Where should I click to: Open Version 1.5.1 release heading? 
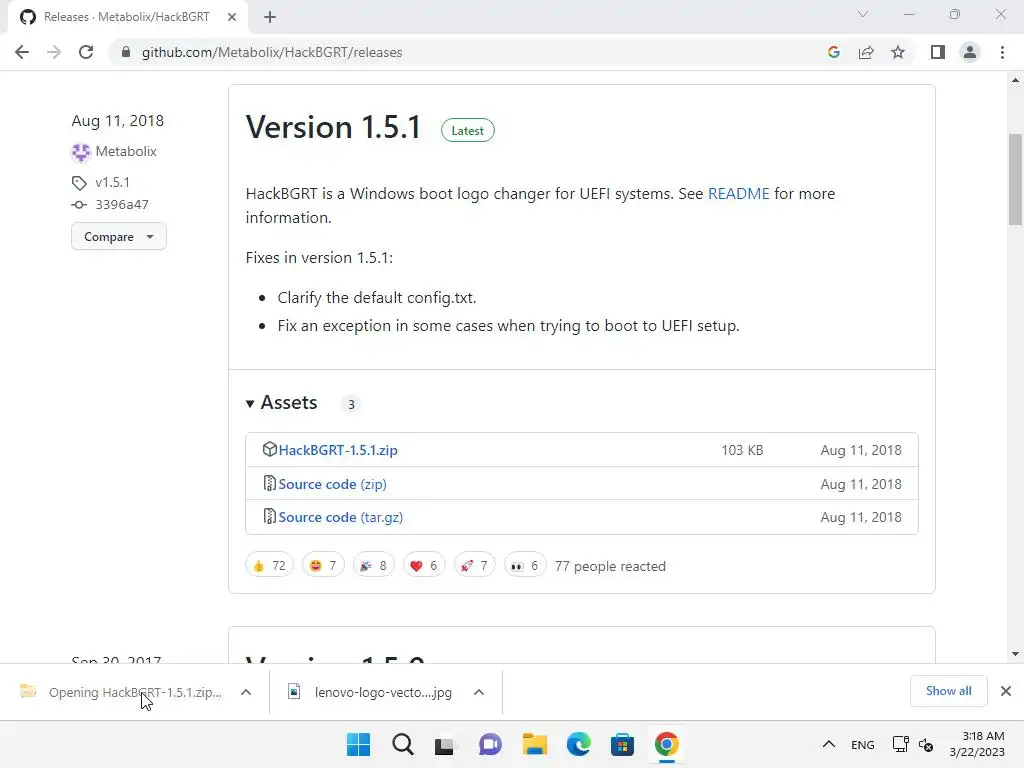click(x=333, y=127)
